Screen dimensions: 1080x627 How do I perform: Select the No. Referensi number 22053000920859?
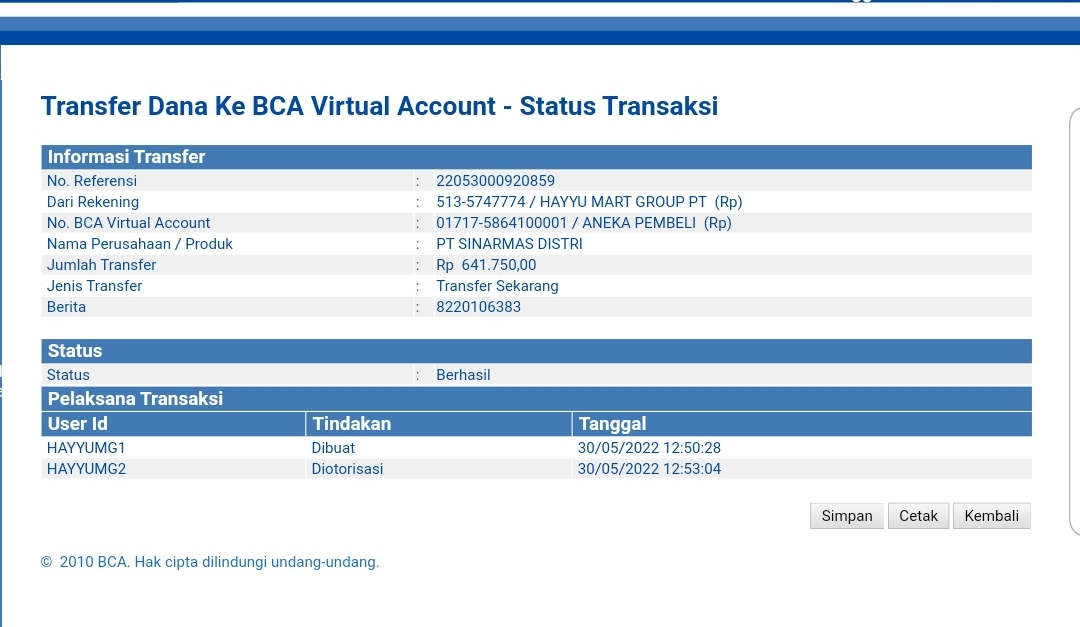[495, 181]
